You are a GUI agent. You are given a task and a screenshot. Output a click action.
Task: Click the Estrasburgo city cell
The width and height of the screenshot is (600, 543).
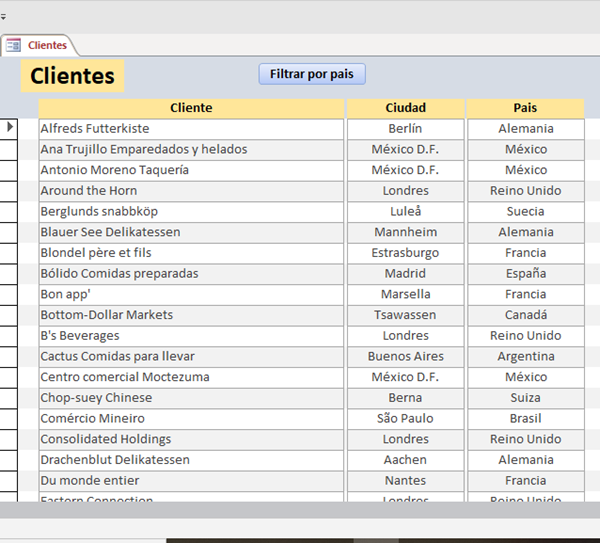(x=405, y=253)
